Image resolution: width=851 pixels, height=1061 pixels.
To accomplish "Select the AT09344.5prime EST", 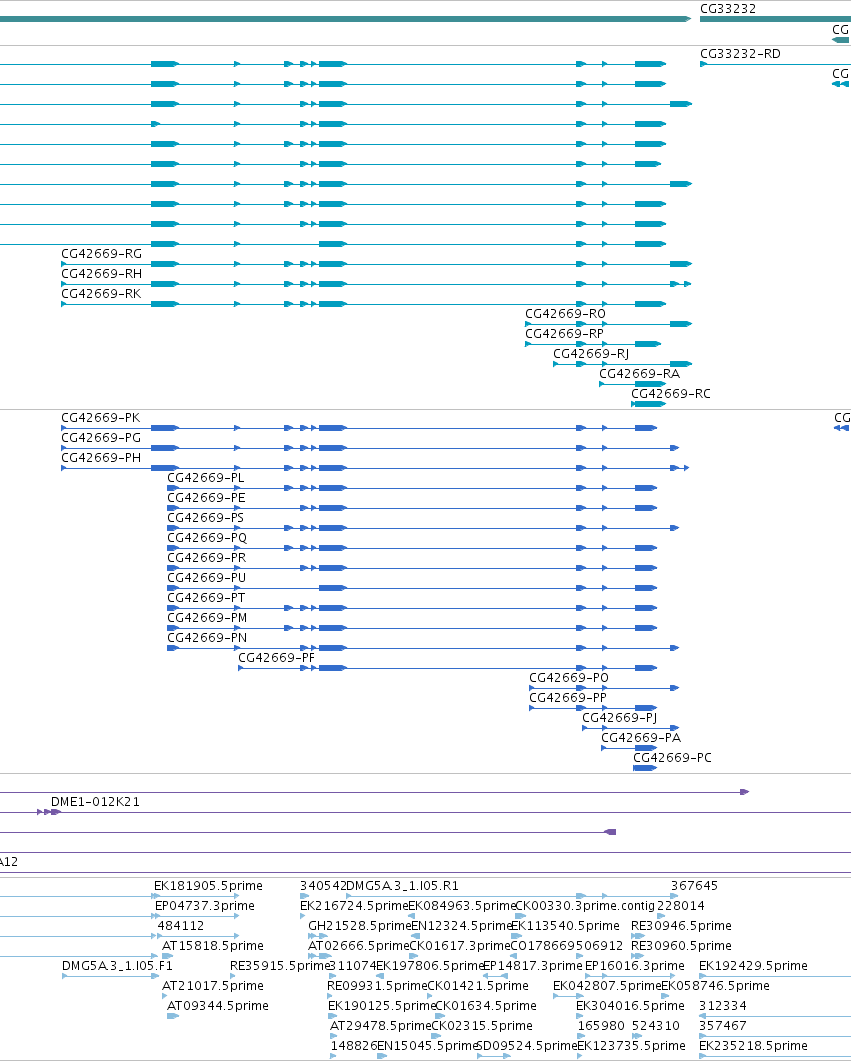I will click(x=218, y=1006).
